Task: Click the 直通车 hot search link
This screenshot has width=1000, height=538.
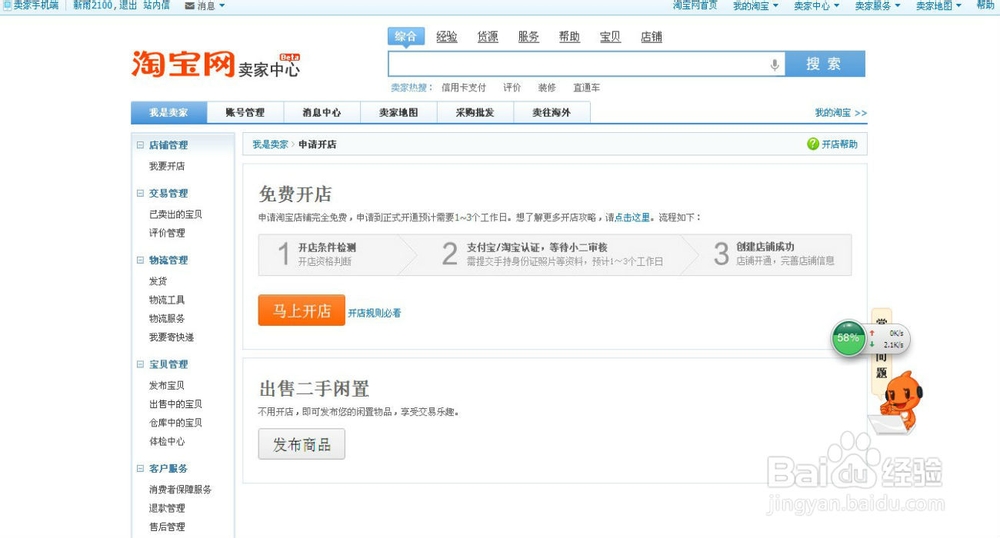Action: point(586,87)
